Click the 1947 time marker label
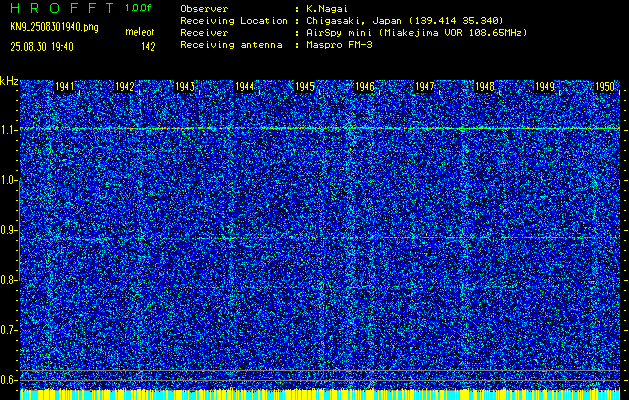 425,87
